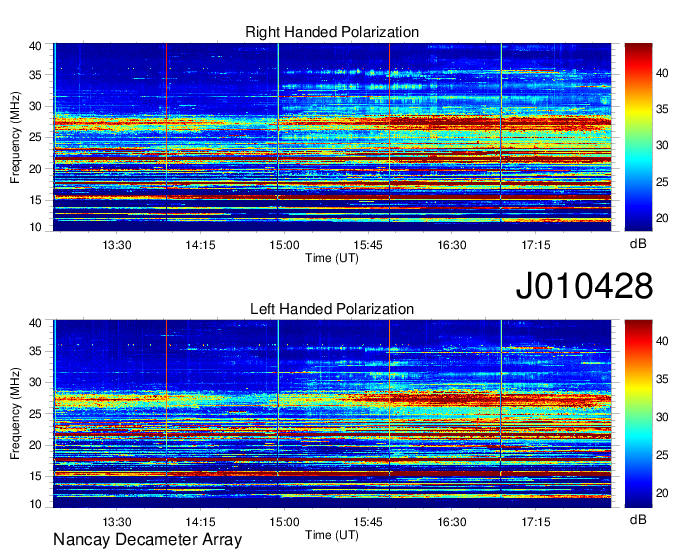Click the J010428 observation identifier
Viewport: 680px width, 552px height.
click(x=584, y=286)
